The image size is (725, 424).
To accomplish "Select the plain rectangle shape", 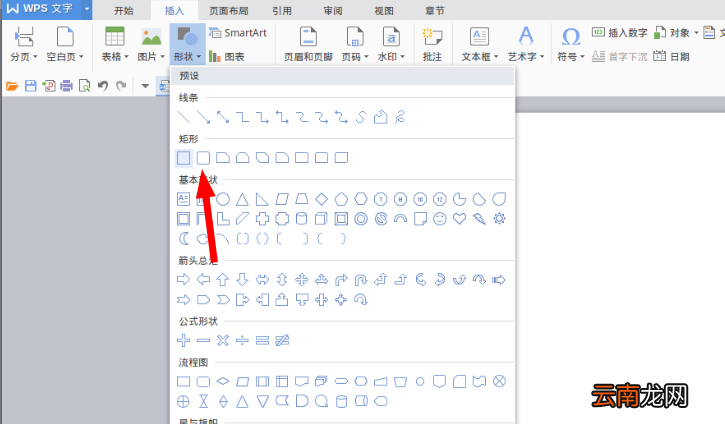I will (x=184, y=158).
